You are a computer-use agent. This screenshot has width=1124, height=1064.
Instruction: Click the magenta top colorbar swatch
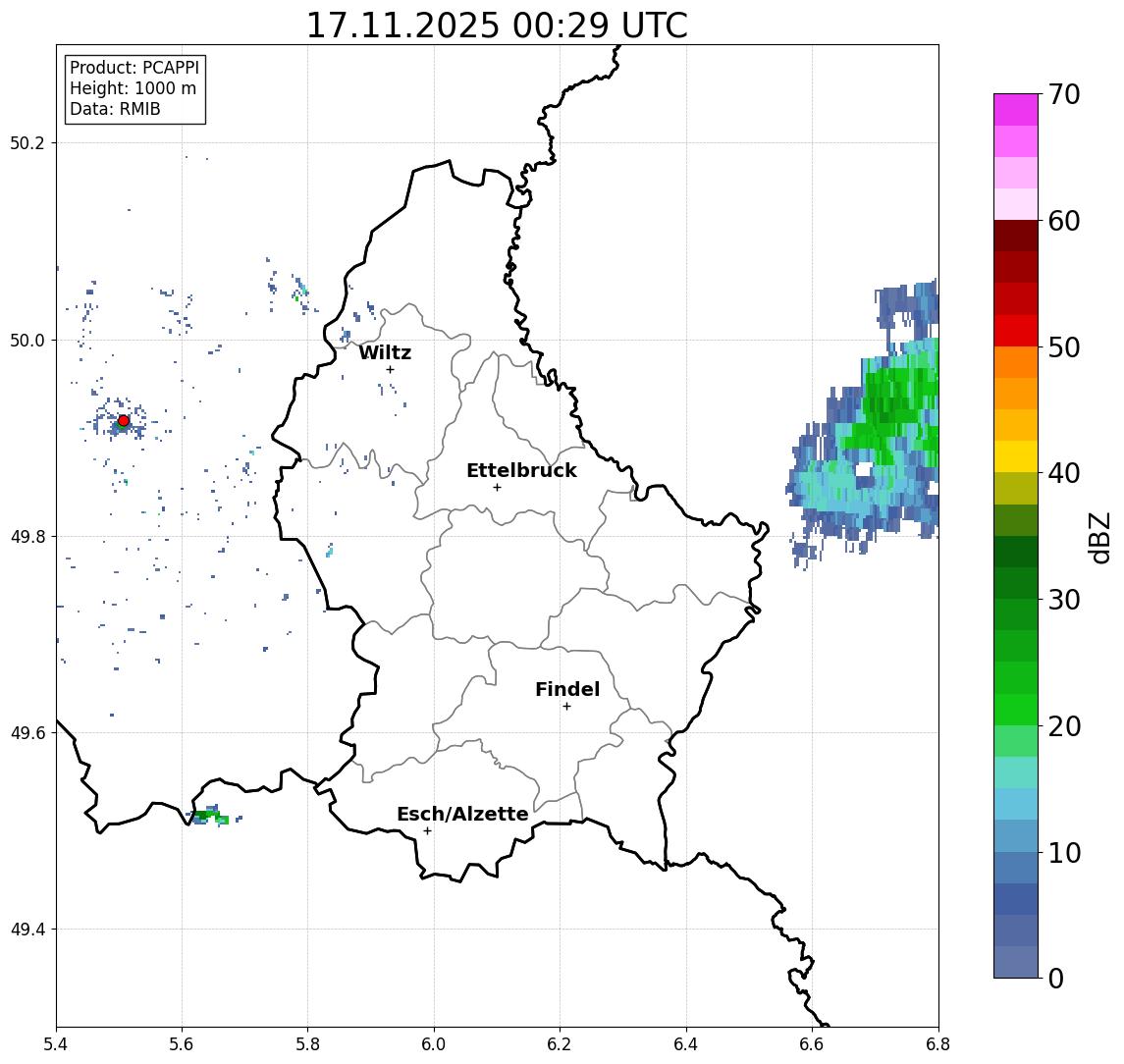(x=1016, y=110)
